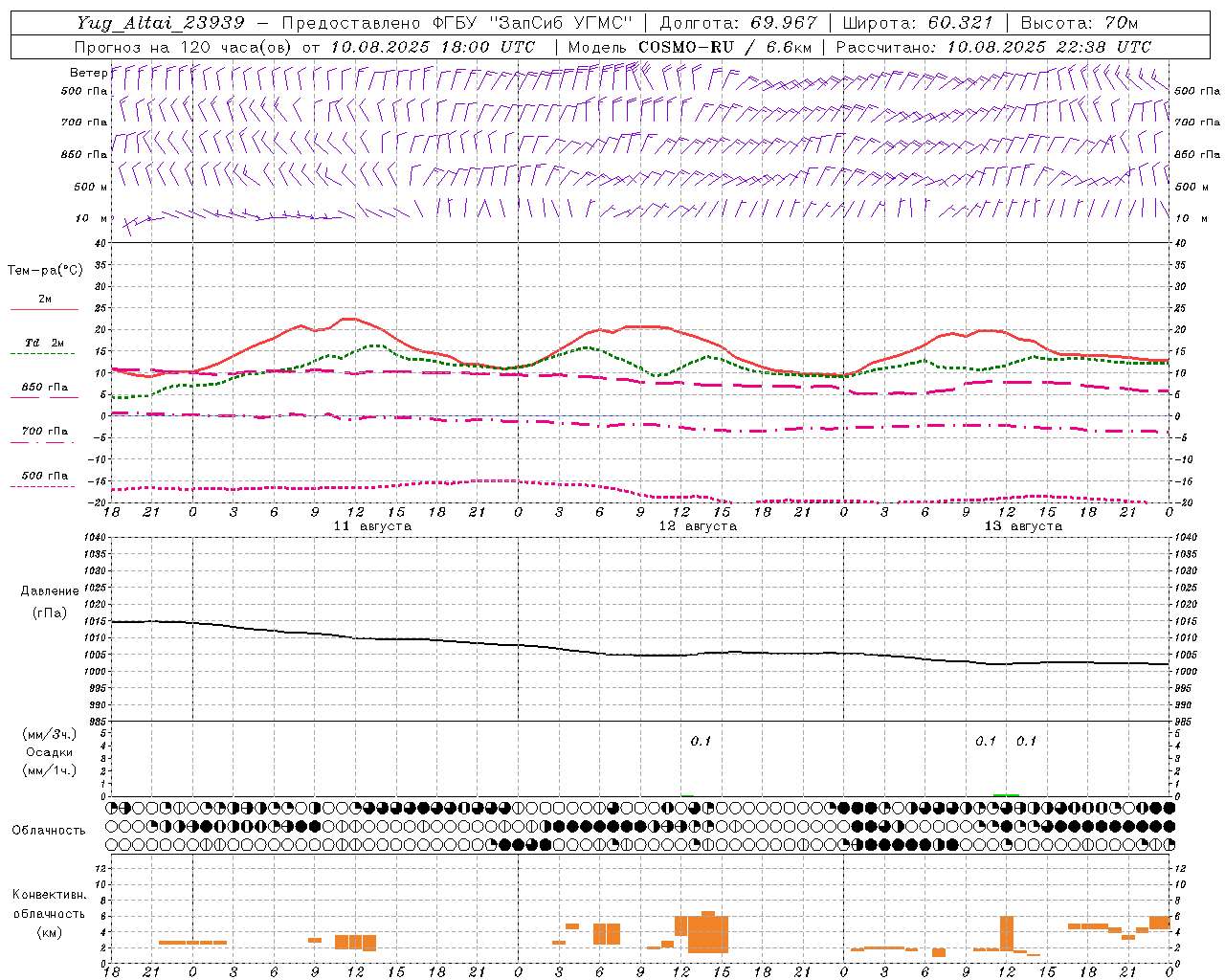Click the Тем-ра(°C) axis title
The height and width of the screenshot is (980, 1225).
tap(45, 271)
